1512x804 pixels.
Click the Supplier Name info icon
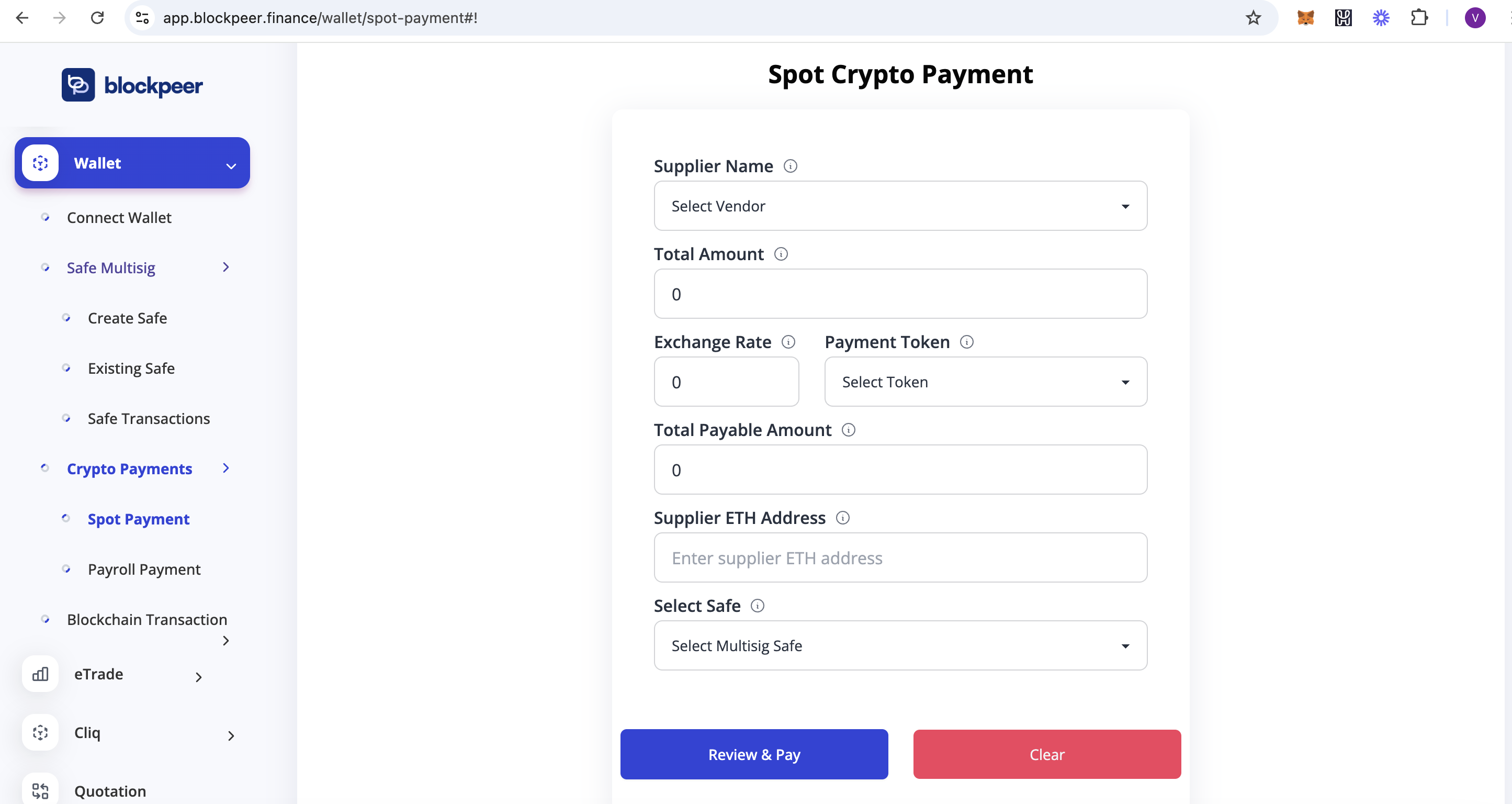(791, 165)
